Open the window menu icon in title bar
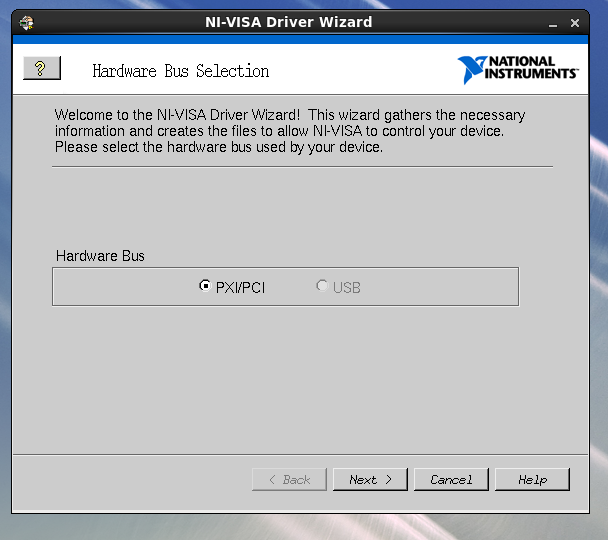This screenshot has width=608, height=540. tap(26, 23)
